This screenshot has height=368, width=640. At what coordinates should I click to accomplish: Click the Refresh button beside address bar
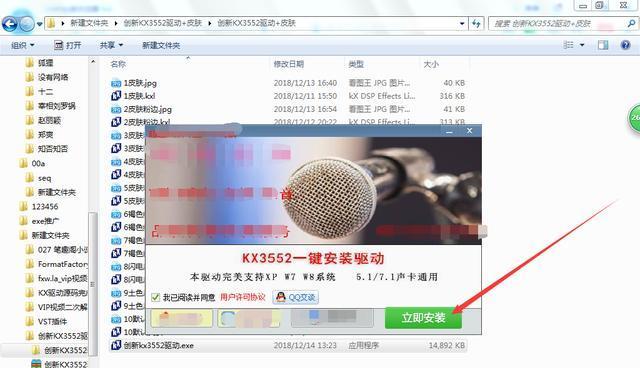[x=476, y=24]
